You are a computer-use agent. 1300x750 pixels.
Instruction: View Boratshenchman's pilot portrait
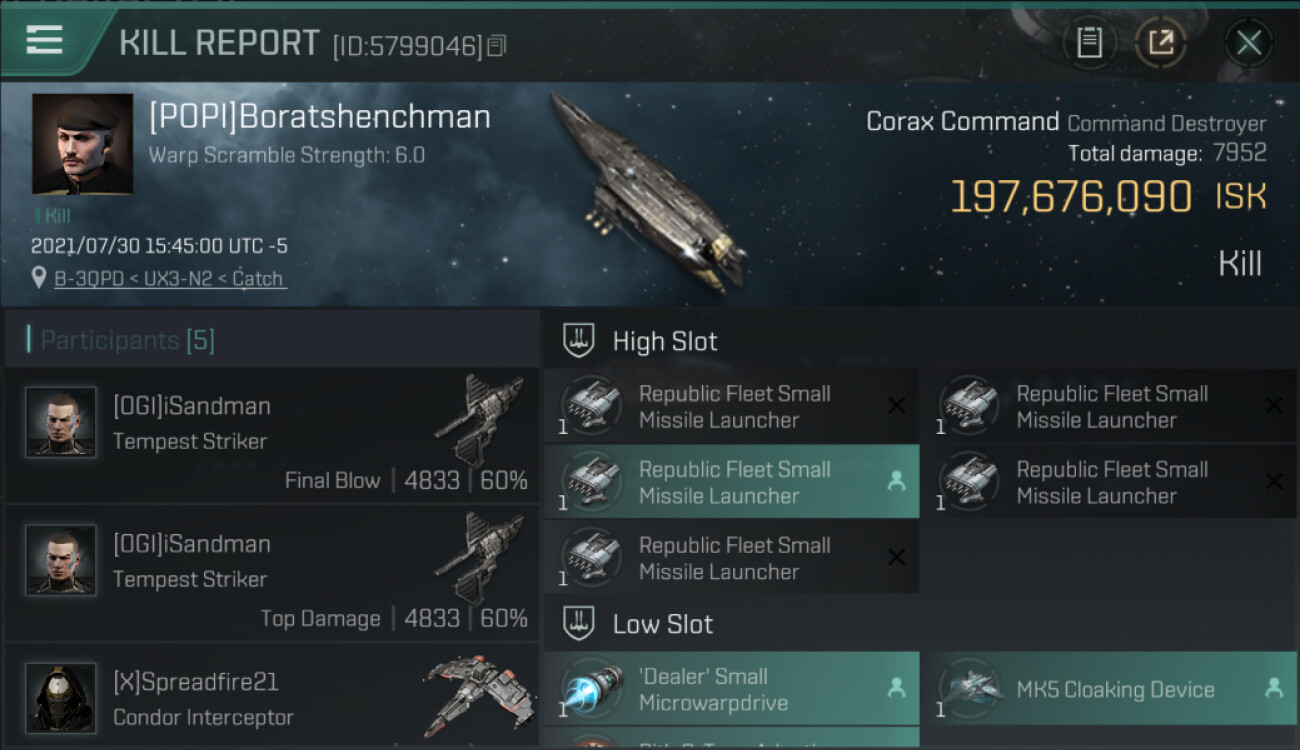82,144
